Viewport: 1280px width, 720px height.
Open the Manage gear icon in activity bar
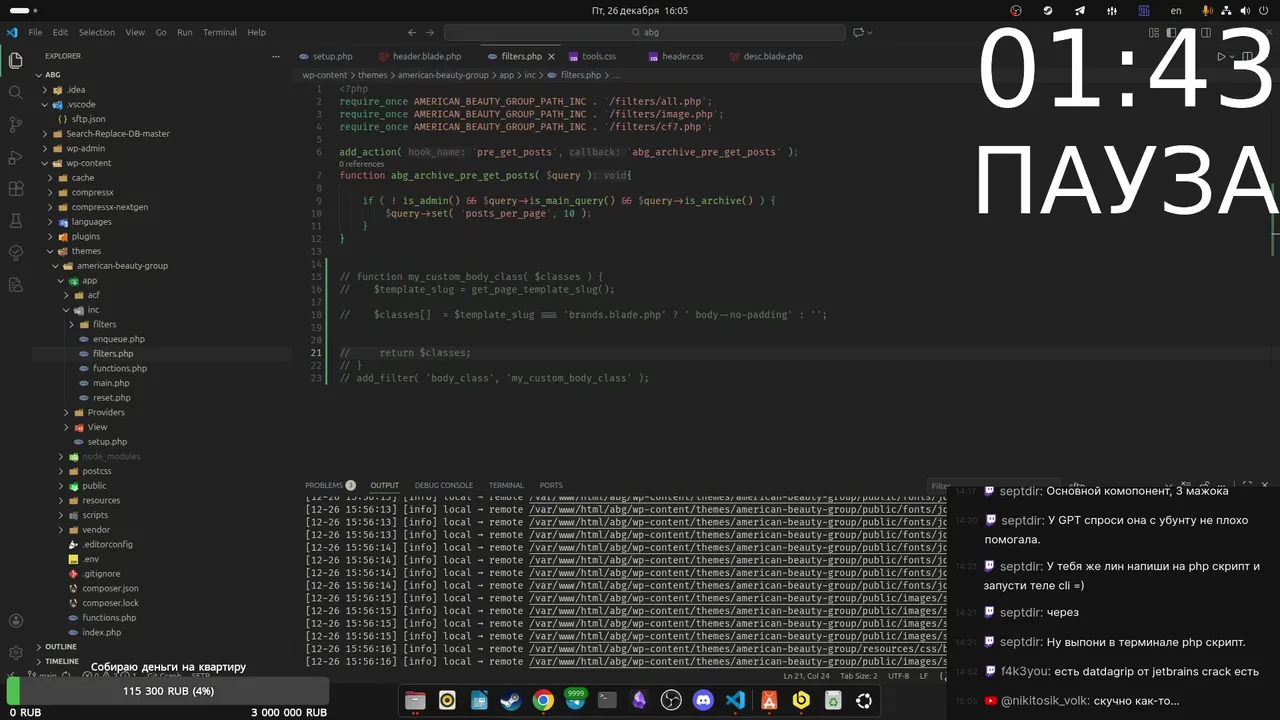[x=15, y=653]
